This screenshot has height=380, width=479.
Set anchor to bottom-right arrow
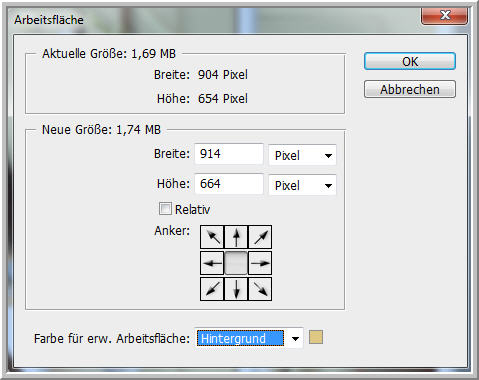(x=260, y=289)
